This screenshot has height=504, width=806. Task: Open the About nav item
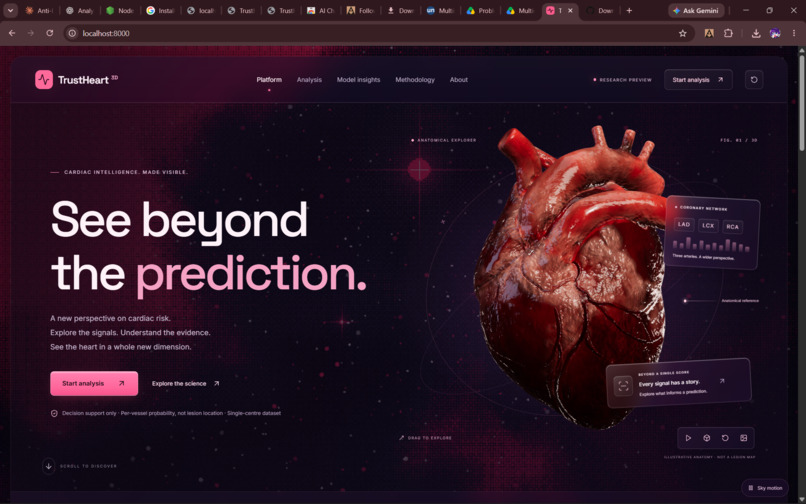tap(459, 80)
